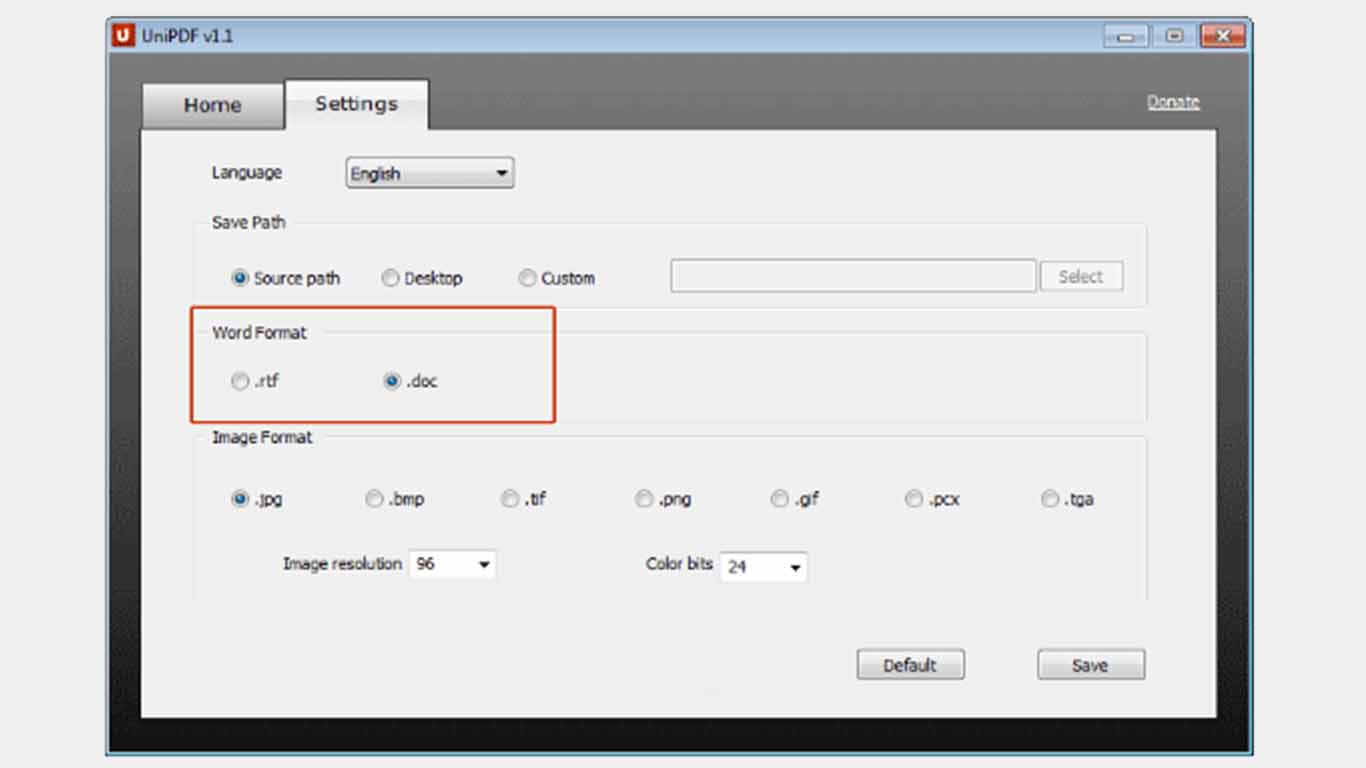This screenshot has width=1366, height=768.
Task: Open the Language dropdown showing English
Action: point(430,173)
